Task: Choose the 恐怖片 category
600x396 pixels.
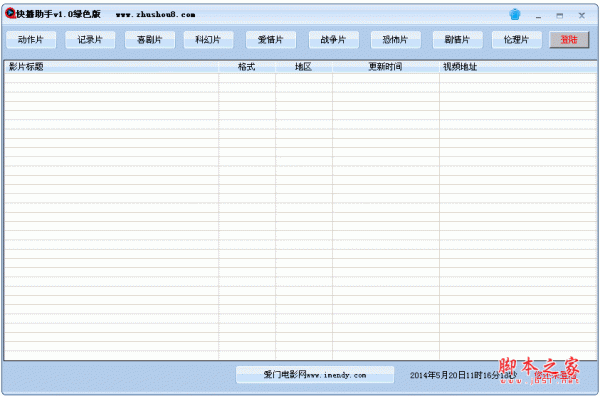Action: click(396, 40)
